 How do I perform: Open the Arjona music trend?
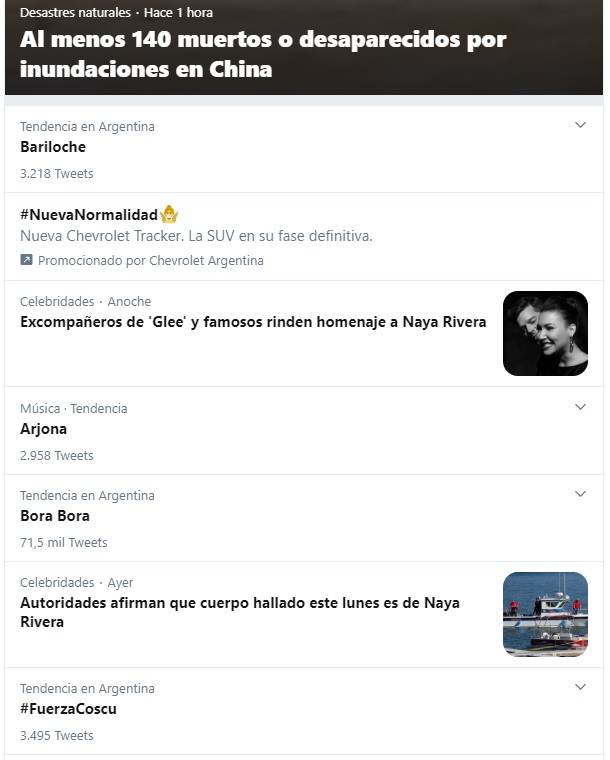[43, 429]
